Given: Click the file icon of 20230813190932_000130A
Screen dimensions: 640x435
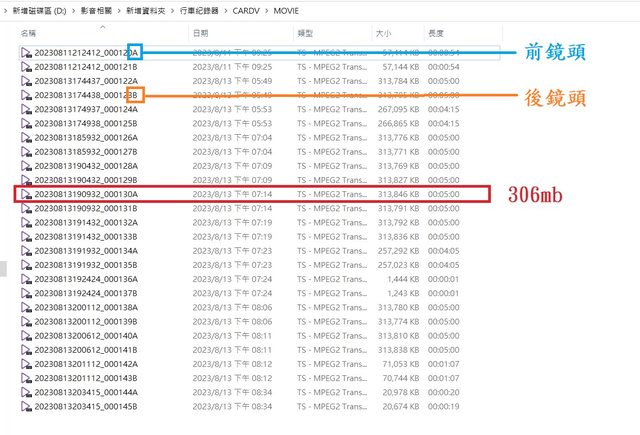Looking at the screenshot, I should (x=26, y=194).
